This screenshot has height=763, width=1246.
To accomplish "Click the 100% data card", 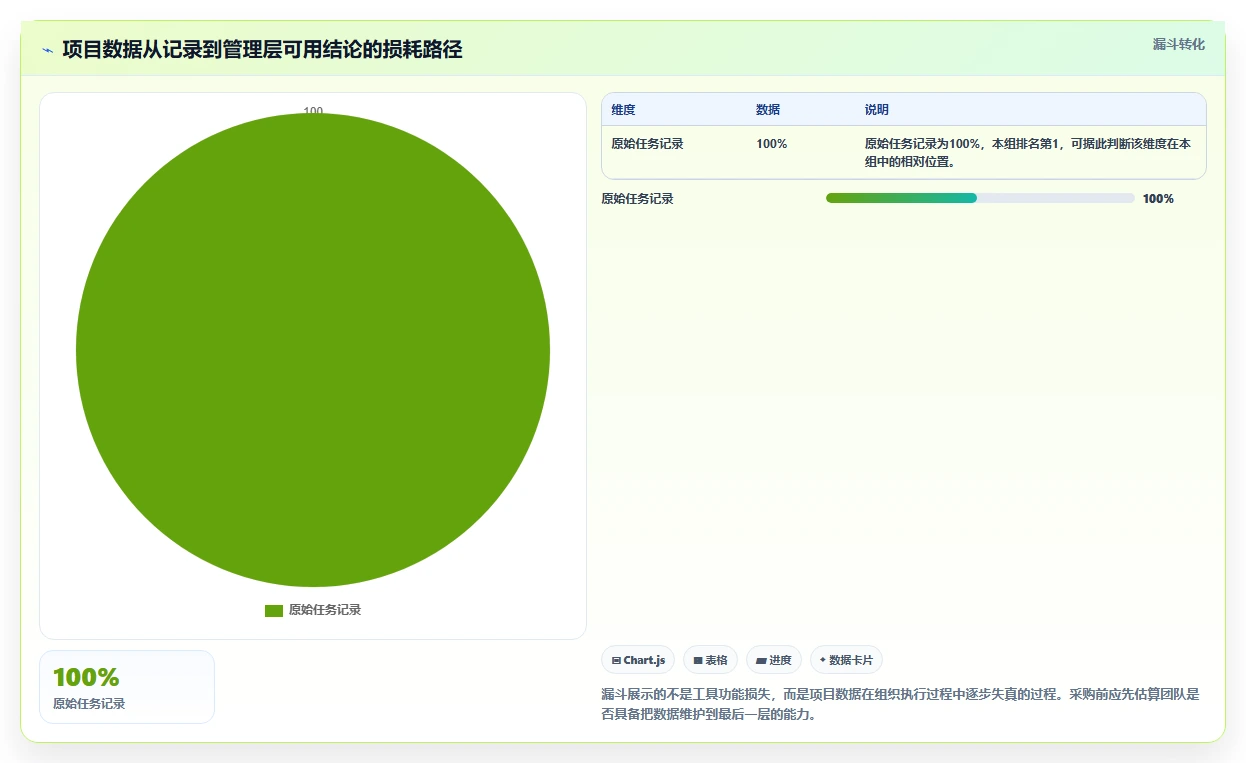I will [x=127, y=687].
